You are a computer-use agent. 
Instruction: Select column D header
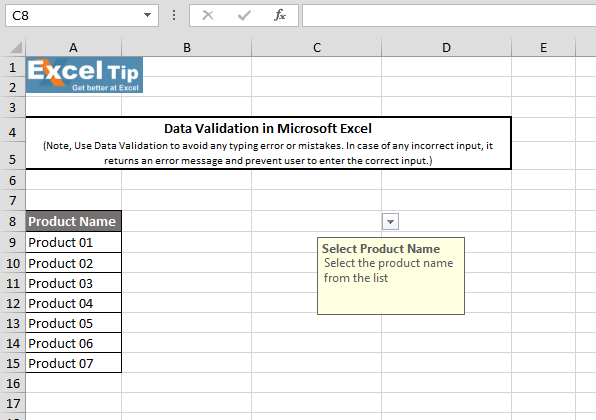point(446,48)
